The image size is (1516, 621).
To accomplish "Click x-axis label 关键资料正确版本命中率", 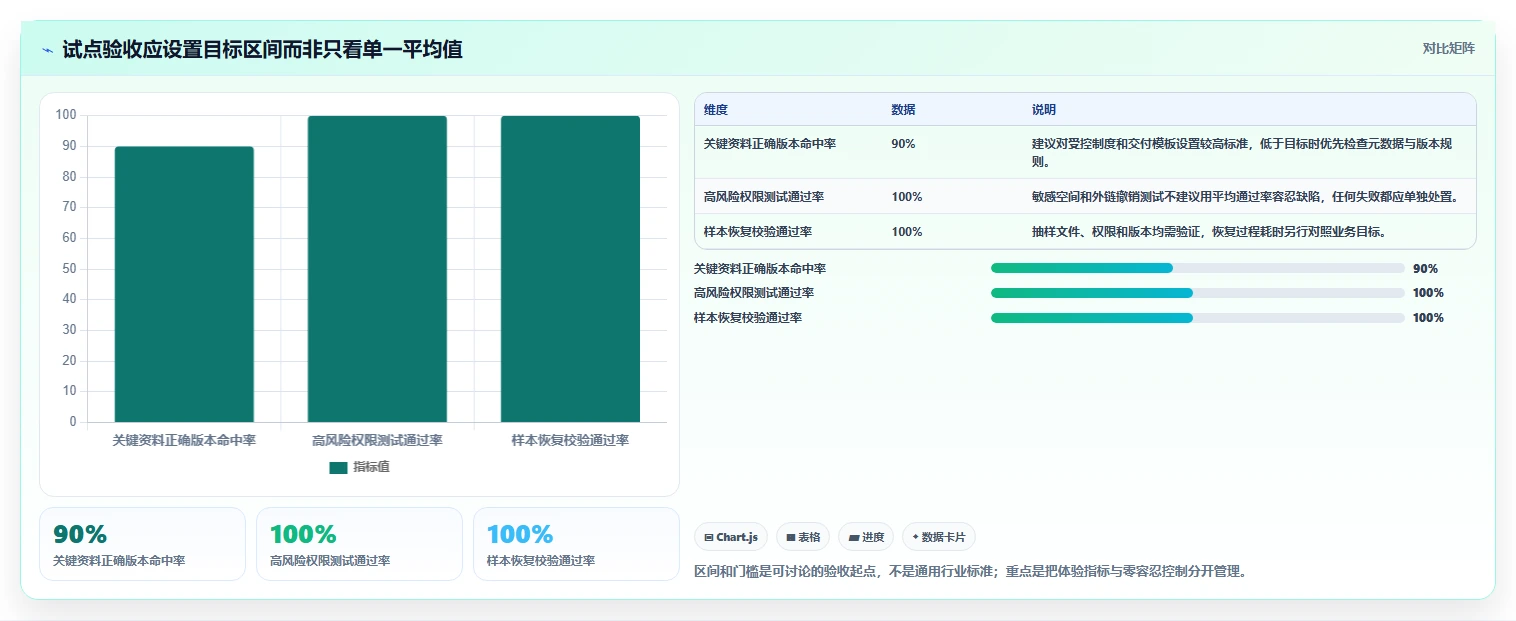I will [184, 440].
